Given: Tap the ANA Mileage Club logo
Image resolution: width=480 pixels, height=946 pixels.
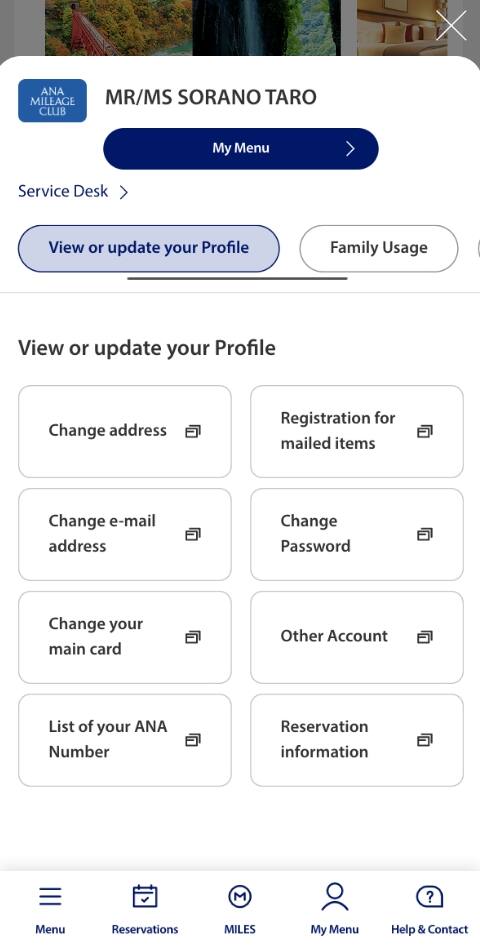Looking at the screenshot, I should 52,101.
